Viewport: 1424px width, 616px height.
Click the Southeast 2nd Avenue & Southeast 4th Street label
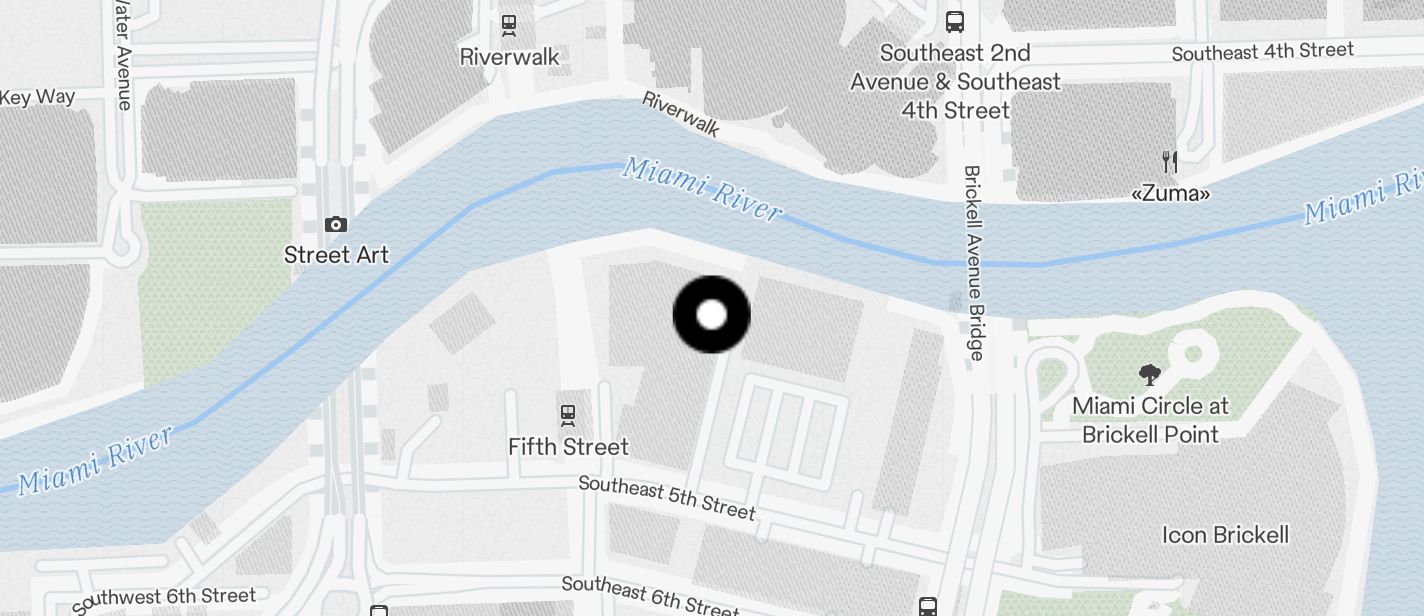955,81
